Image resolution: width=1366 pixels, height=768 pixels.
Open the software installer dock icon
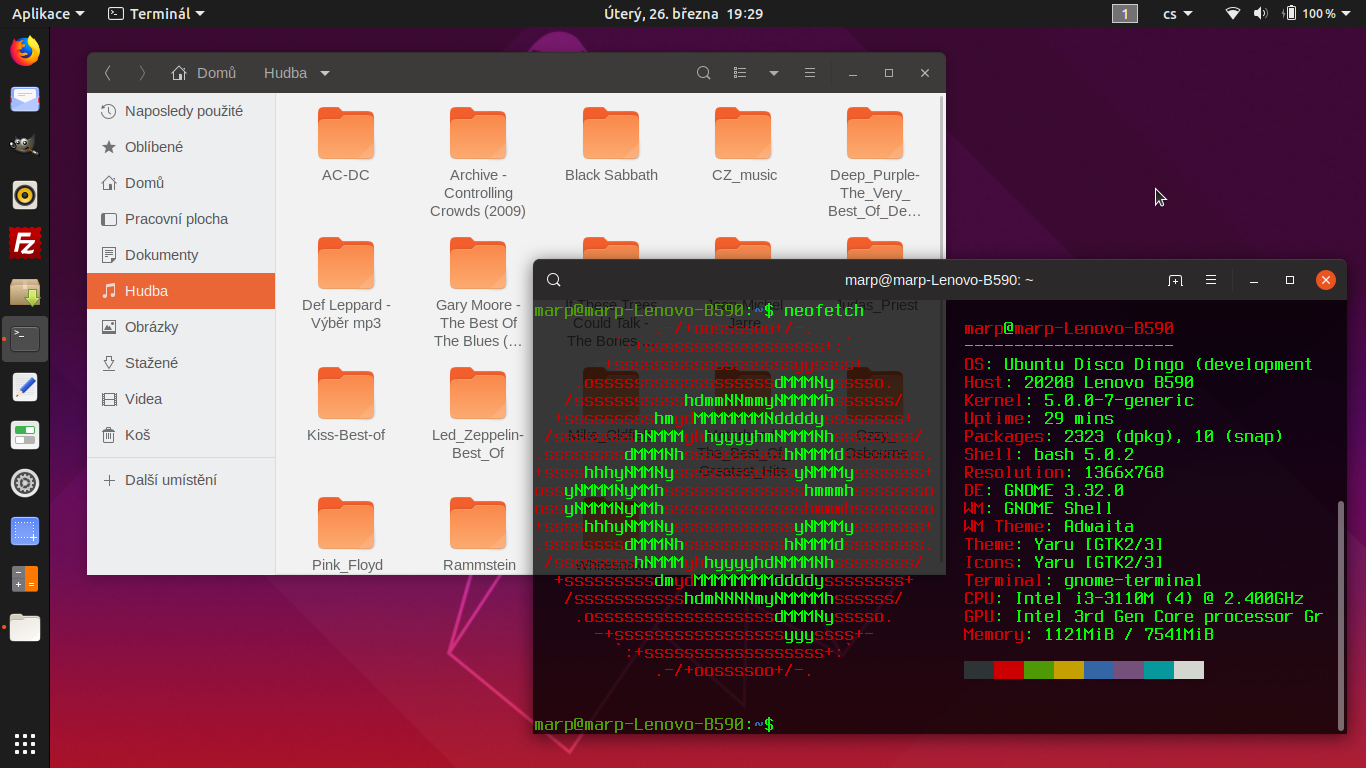click(x=25, y=291)
